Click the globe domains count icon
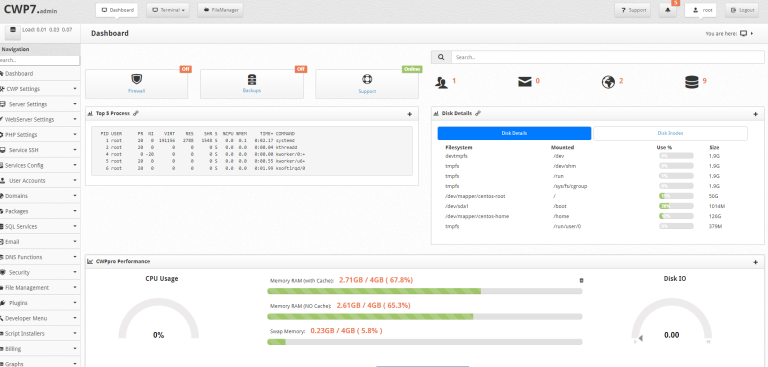The width and height of the screenshot is (768, 367). [608, 82]
